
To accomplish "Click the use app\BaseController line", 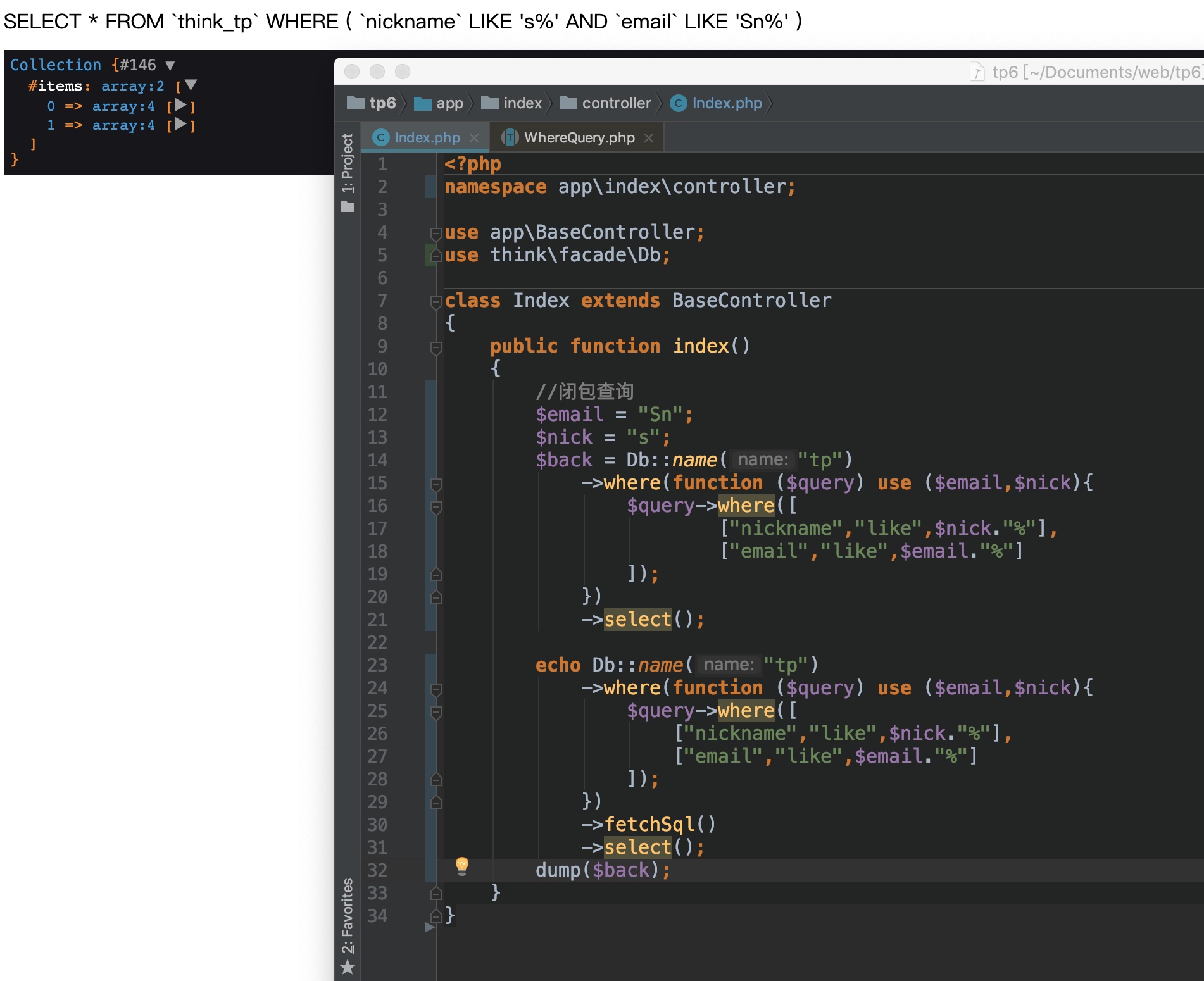I will pos(574,232).
